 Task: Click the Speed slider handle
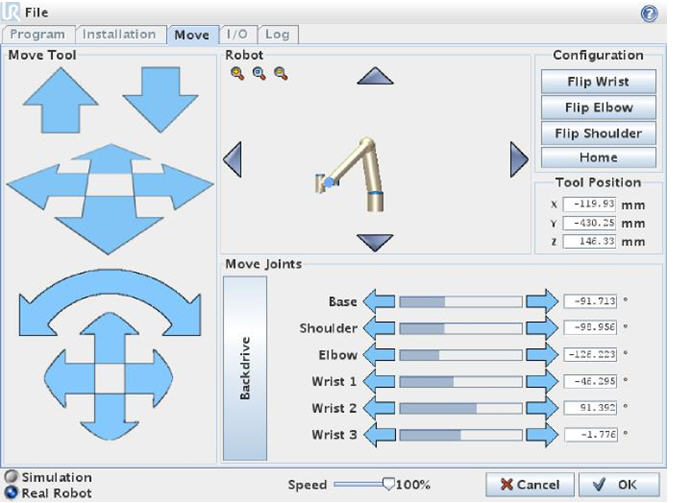(388, 484)
